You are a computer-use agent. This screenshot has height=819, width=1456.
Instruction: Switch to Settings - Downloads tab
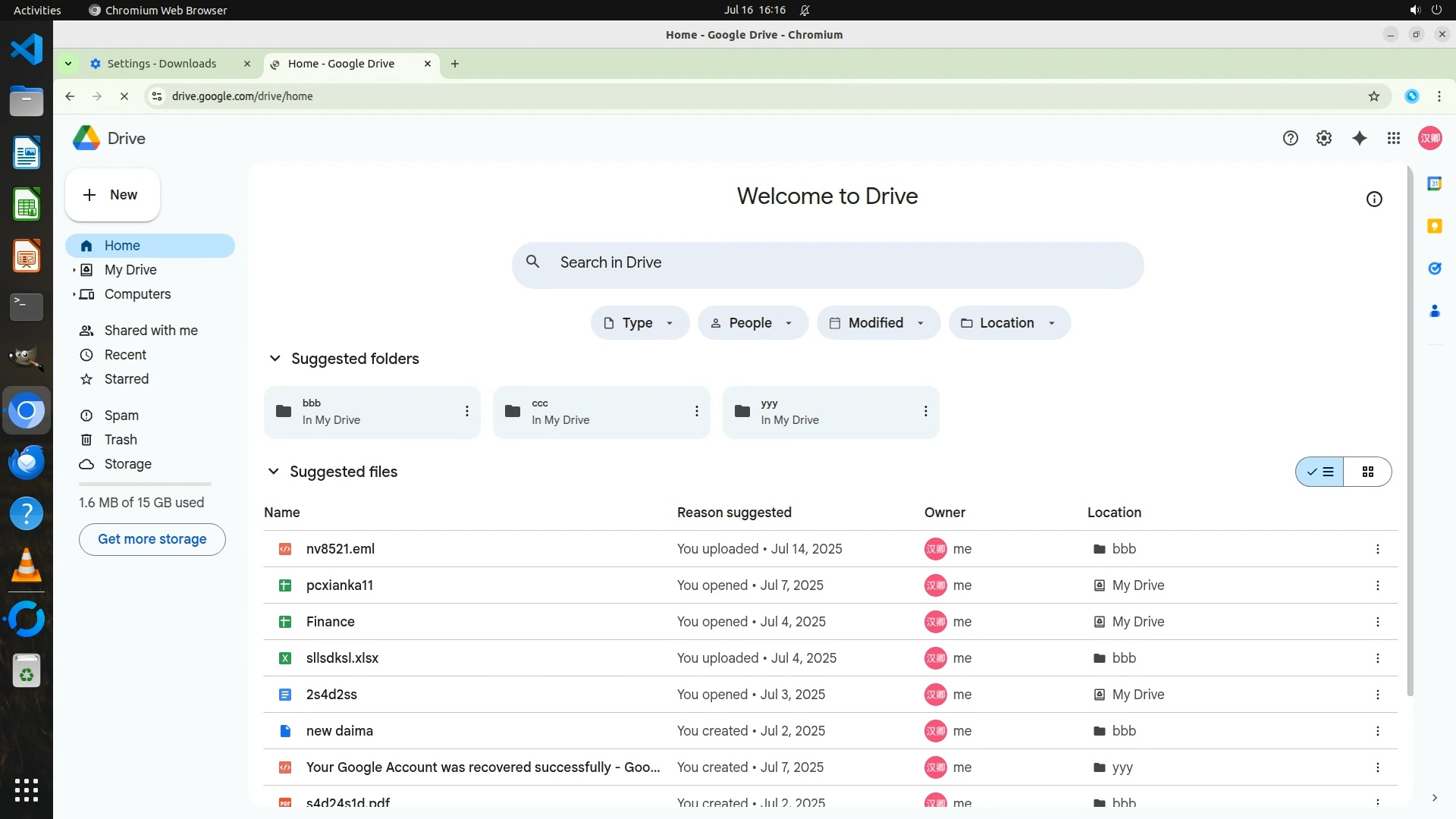(x=162, y=64)
